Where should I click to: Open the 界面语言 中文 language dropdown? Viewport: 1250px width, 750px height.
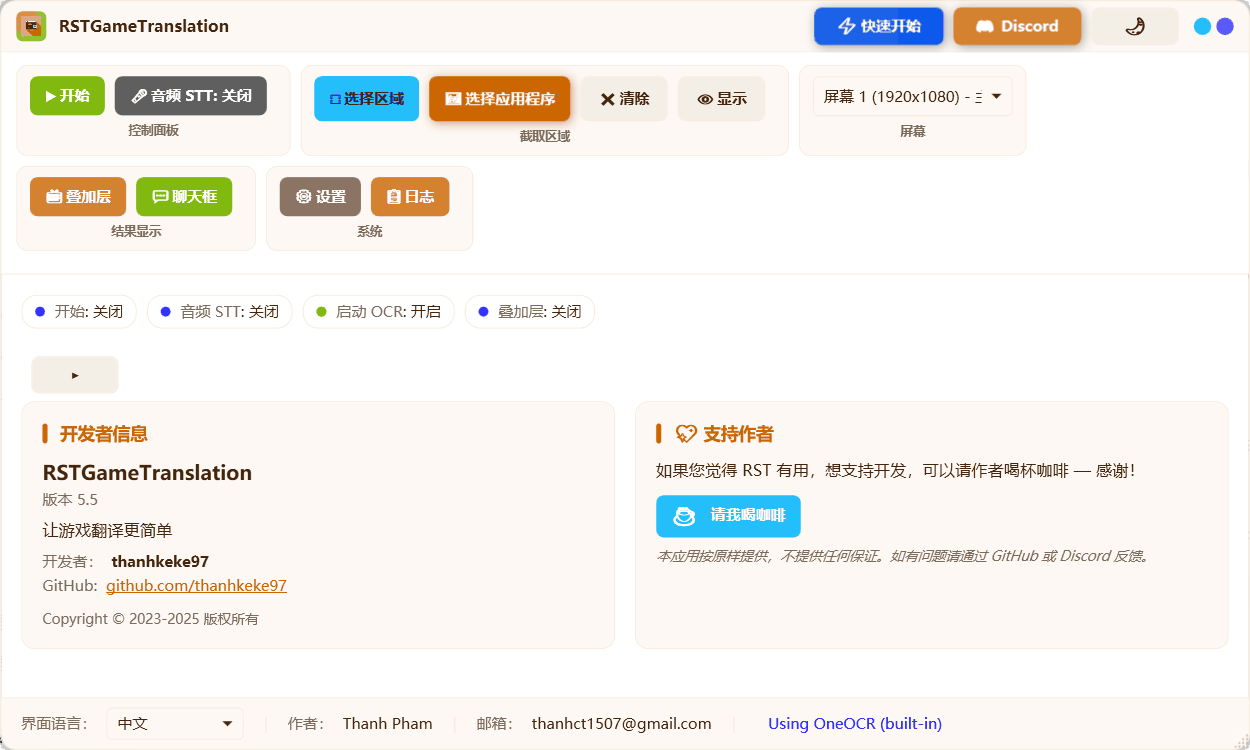pos(175,724)
